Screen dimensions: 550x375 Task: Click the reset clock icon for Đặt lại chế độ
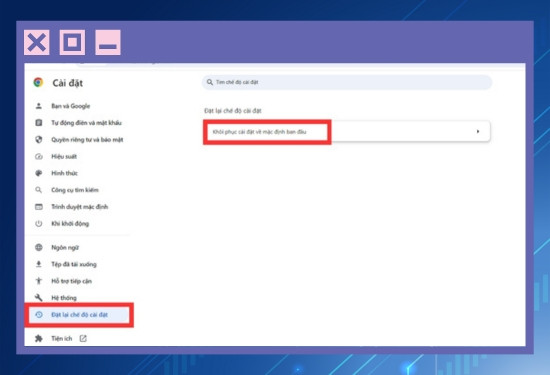coord(39,315)
